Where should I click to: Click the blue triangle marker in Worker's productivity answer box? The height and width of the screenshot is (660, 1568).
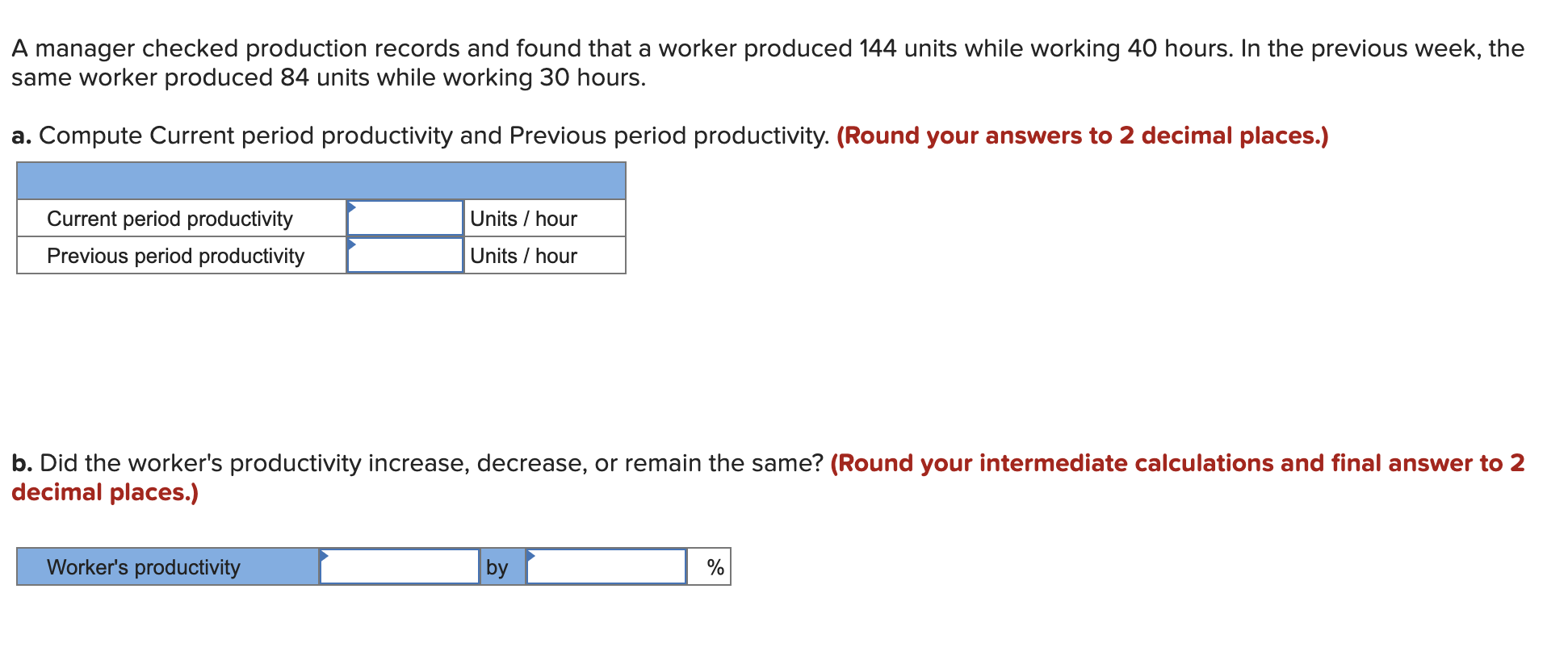point(324,555)
